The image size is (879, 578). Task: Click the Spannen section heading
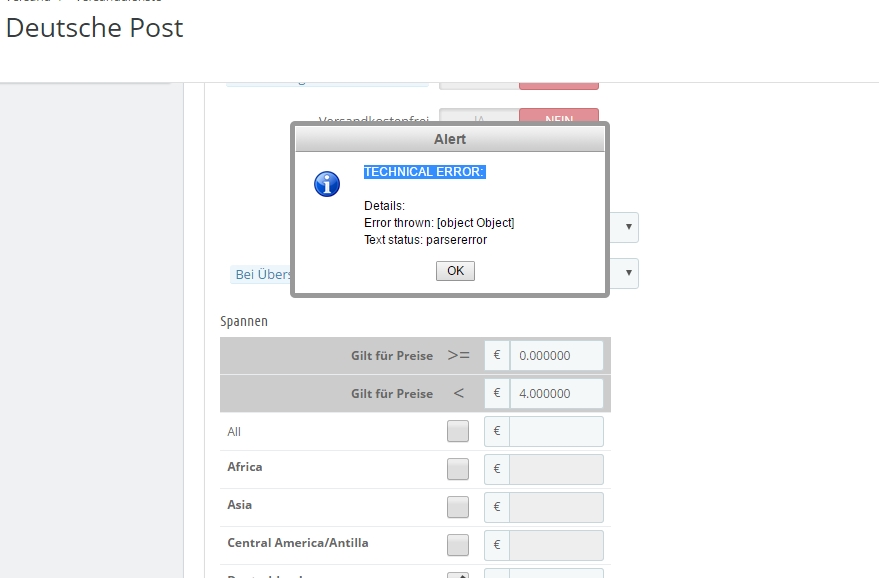point(244,321)
